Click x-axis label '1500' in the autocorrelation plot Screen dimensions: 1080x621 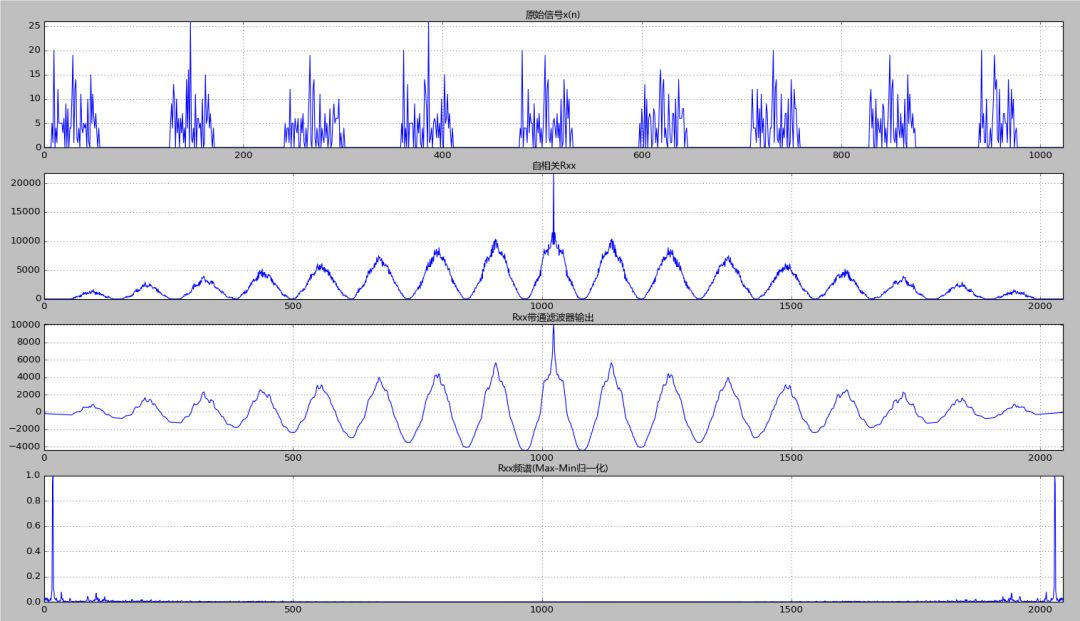(791, 306)
